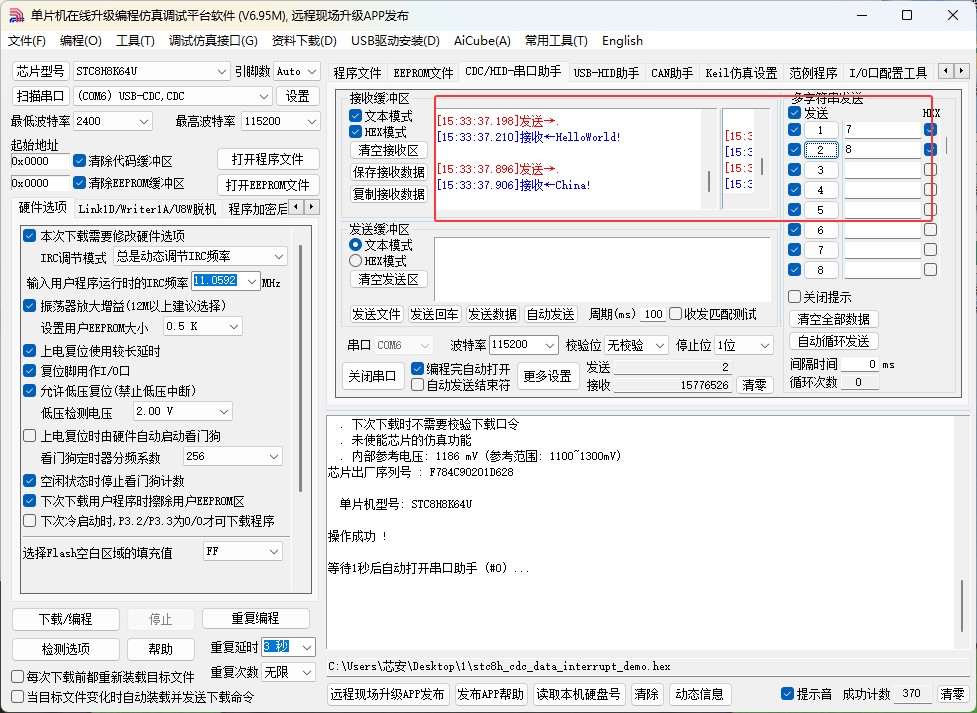Image resolution: width=977 pixels, height=713 pixels.
Task: Expand the (COM6) USB-CDC serial port dropdown
Action: click(x=264, y=97)
